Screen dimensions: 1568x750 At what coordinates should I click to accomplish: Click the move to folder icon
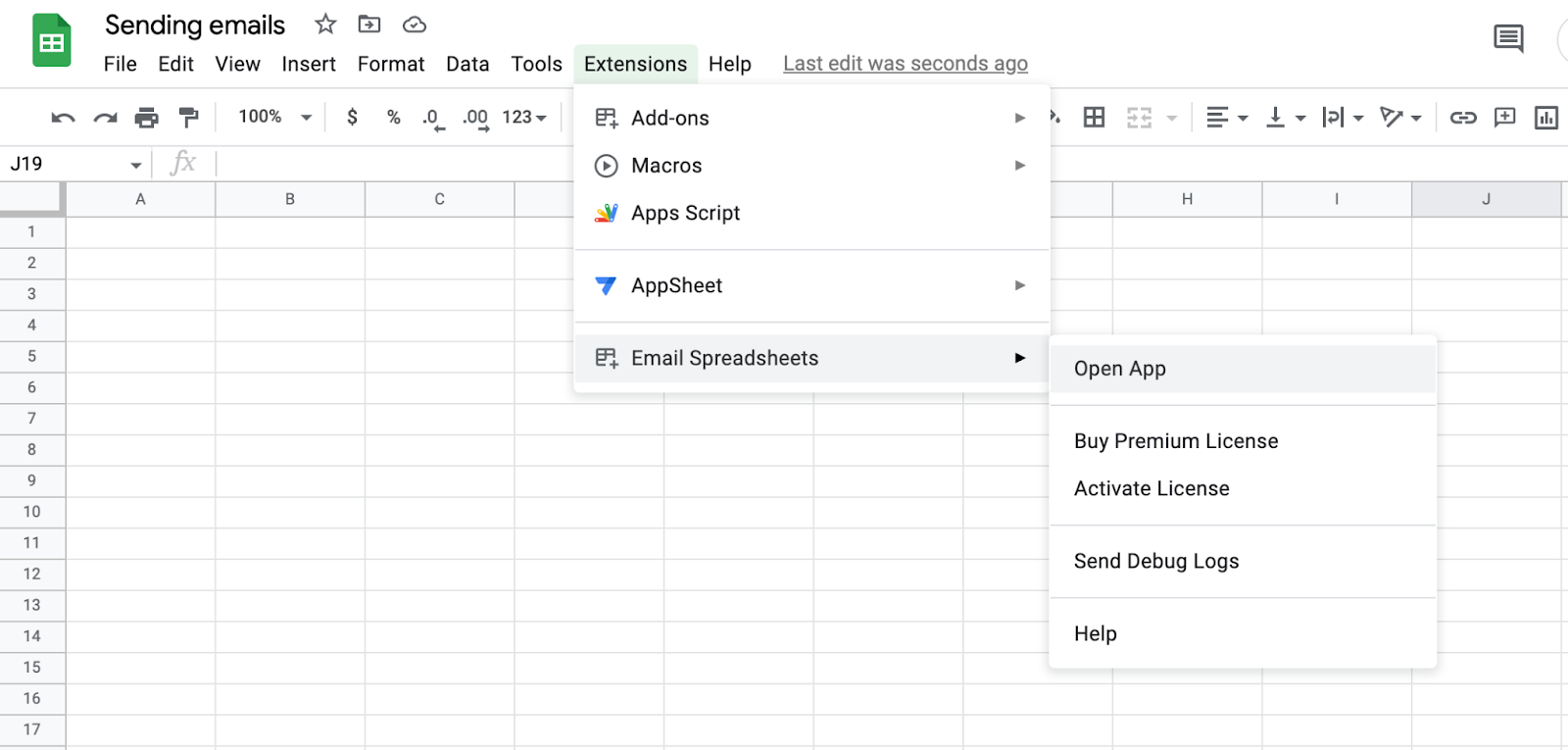pyautogui.click(x=369, y=24)
